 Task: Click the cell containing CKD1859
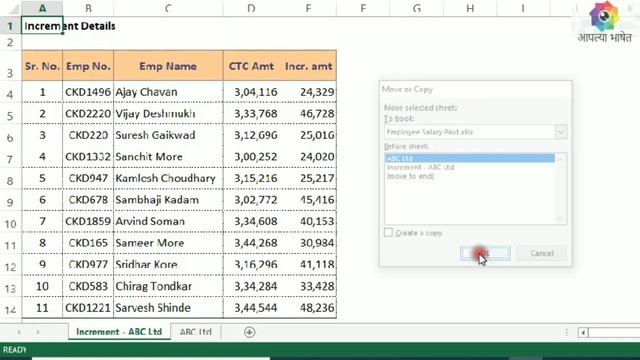point(88,221)
